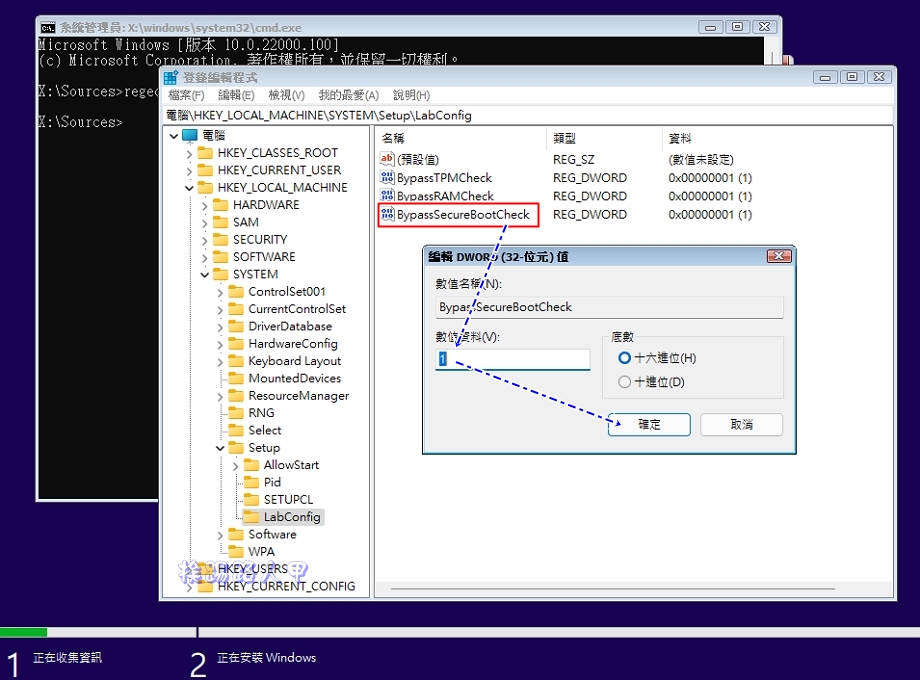Open the 我的最愛(A) menu
920x680 pixels.
click(349, 95)
